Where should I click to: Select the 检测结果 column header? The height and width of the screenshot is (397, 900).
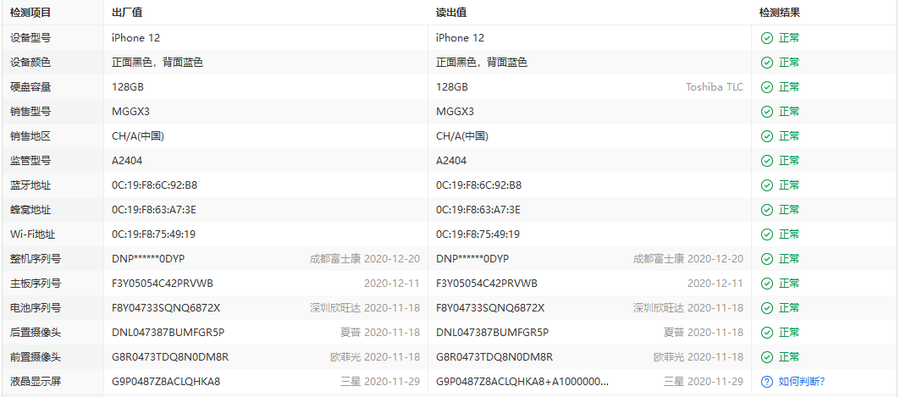pos(779,13)
